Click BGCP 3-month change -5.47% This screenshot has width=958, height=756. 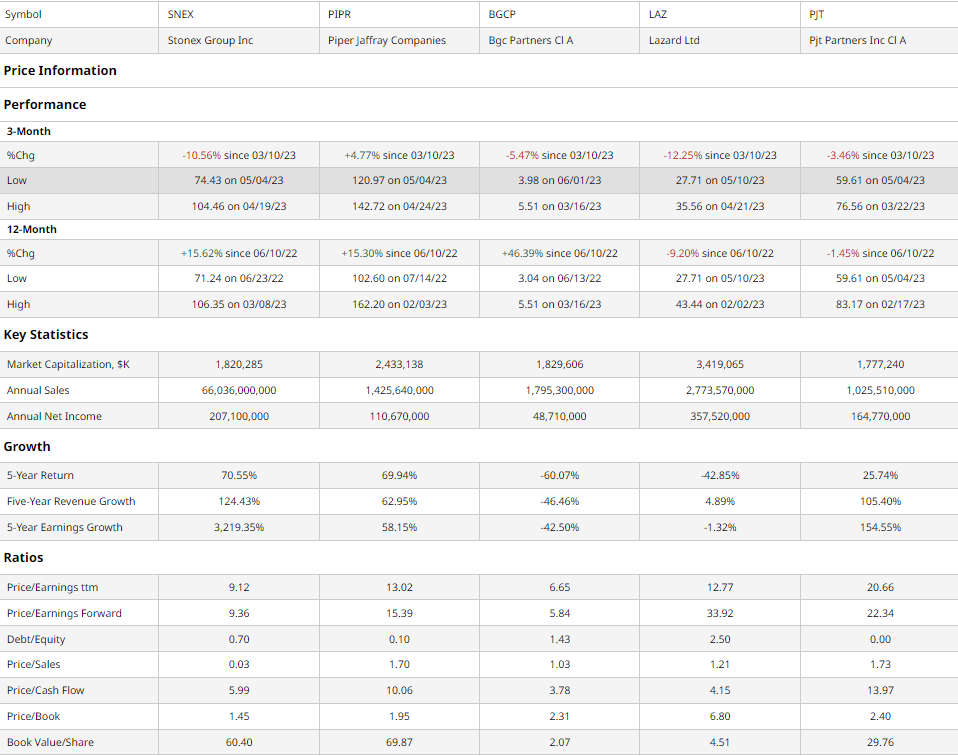pyautogui.click(x=522, y=155)
